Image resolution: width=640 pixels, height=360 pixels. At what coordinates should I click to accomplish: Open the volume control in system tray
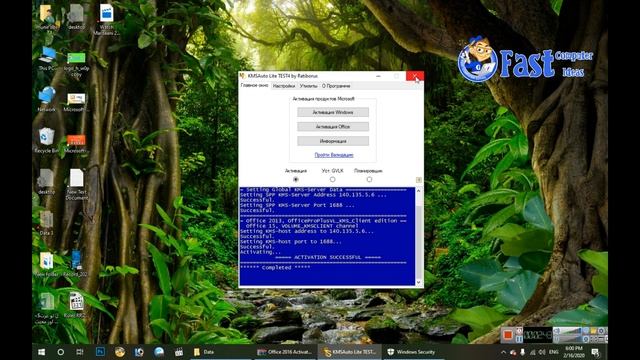[542, 352]
